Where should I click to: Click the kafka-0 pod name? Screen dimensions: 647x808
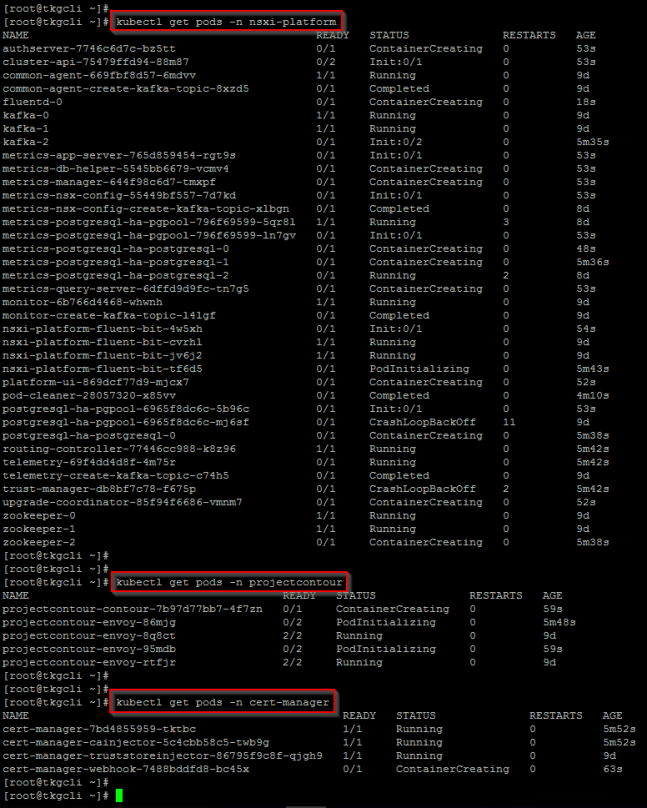point(26,115)
